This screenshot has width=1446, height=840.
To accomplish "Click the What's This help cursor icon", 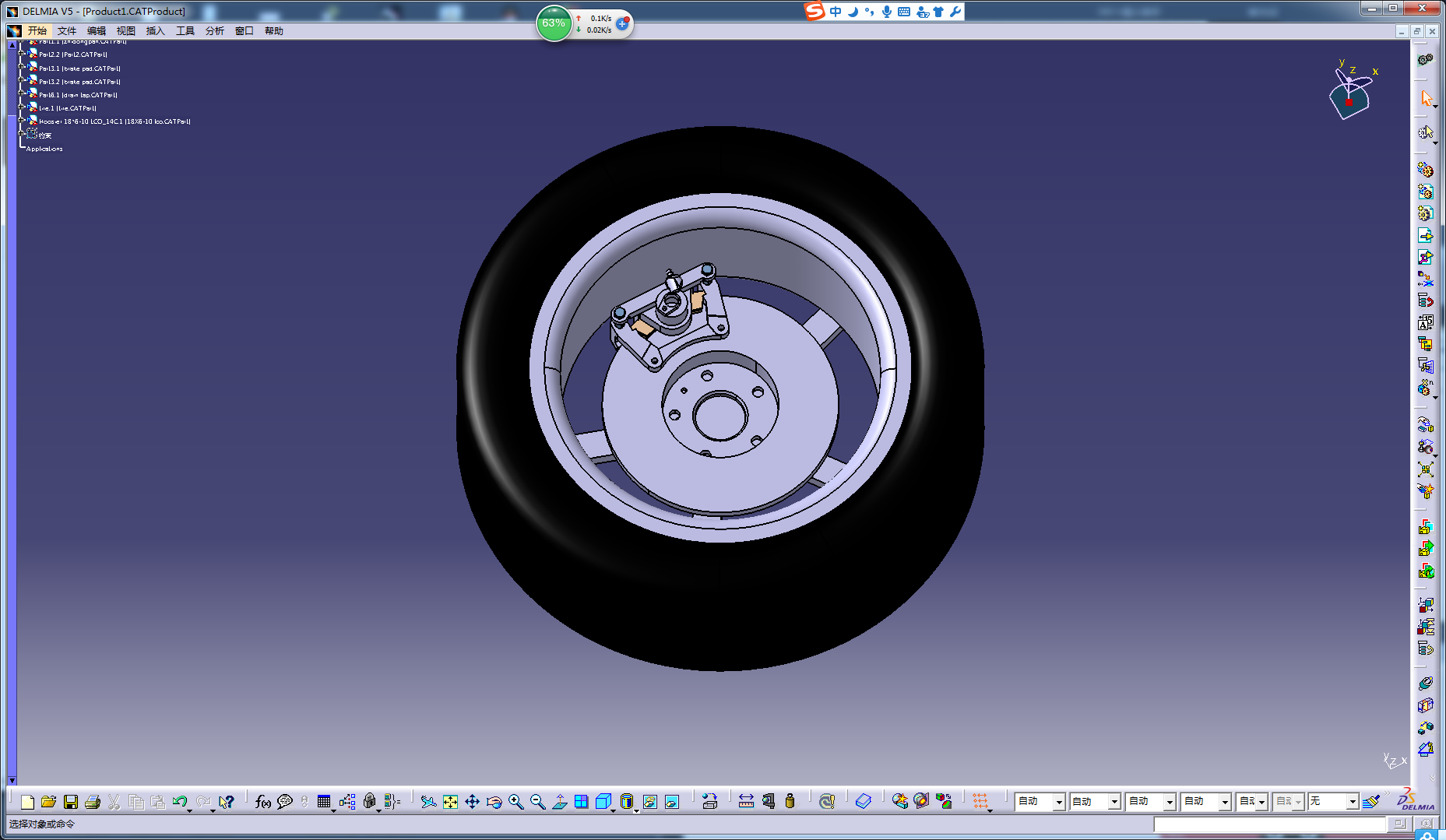I will pyautogui.click(x=226, y=801).
